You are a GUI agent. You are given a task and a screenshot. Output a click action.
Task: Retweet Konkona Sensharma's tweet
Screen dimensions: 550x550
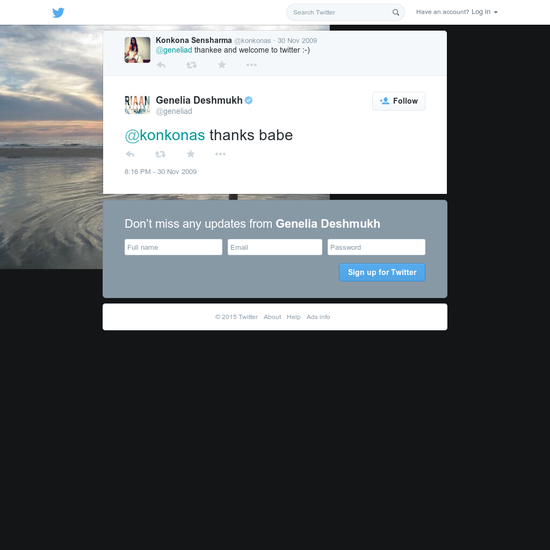pyautogui.click(x=191, y=65)
